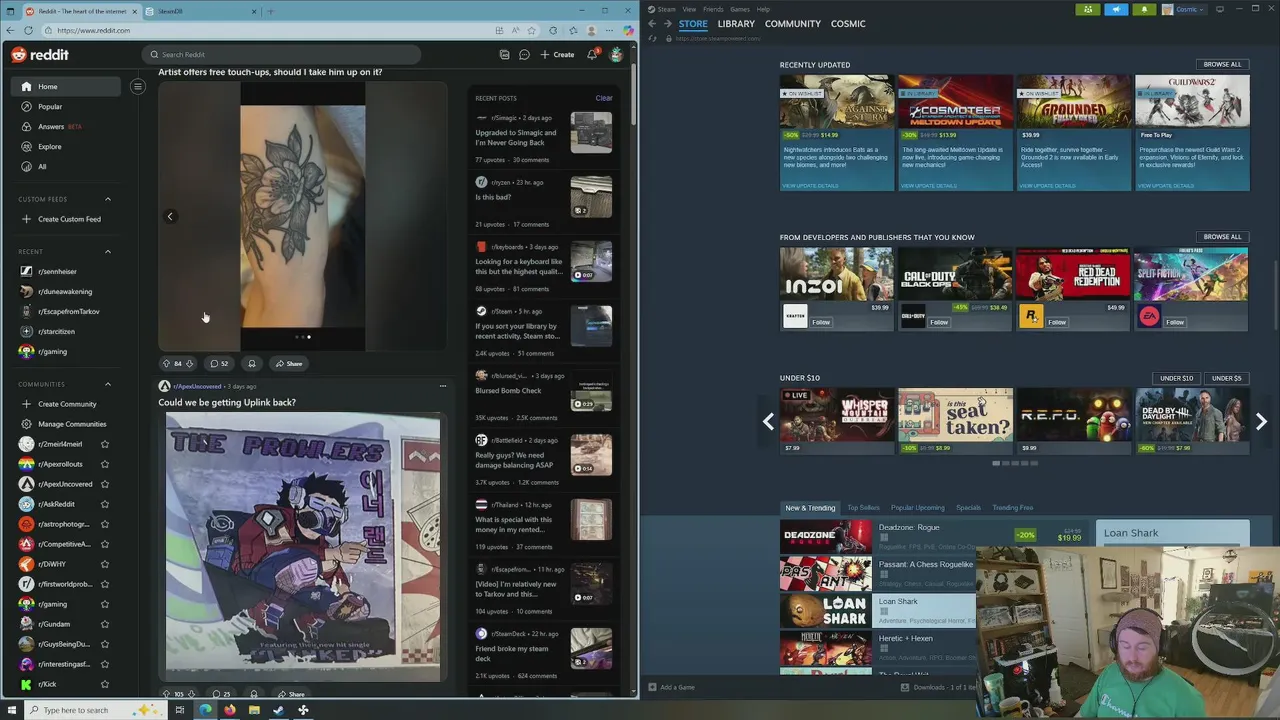Open Steam Games menu
Image resolution: width=1280 pixels, height=720 pixels.
click(740, 9)
